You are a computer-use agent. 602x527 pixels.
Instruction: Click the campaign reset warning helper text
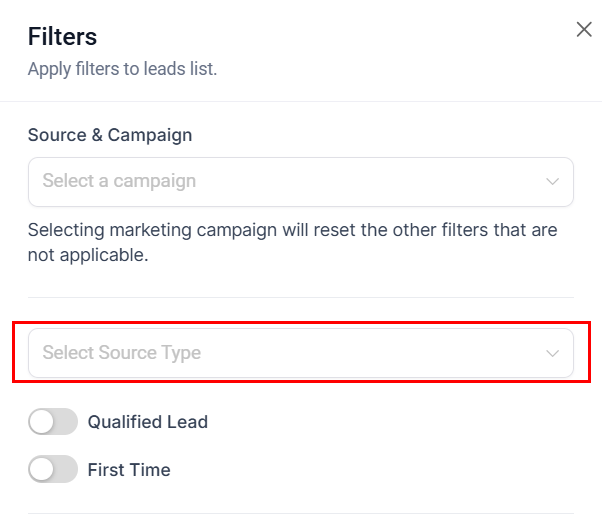pos(292,230)
